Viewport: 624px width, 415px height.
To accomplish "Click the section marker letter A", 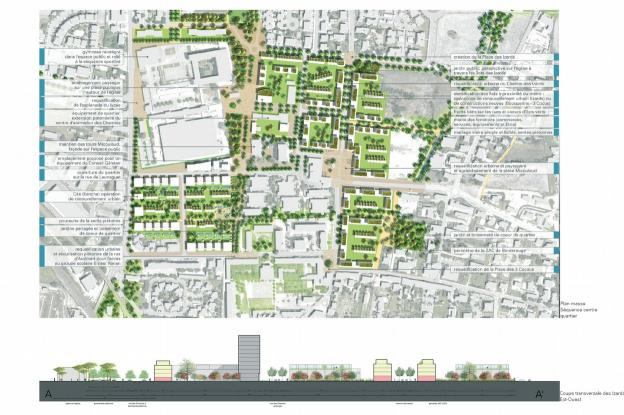I will point(49,394).
